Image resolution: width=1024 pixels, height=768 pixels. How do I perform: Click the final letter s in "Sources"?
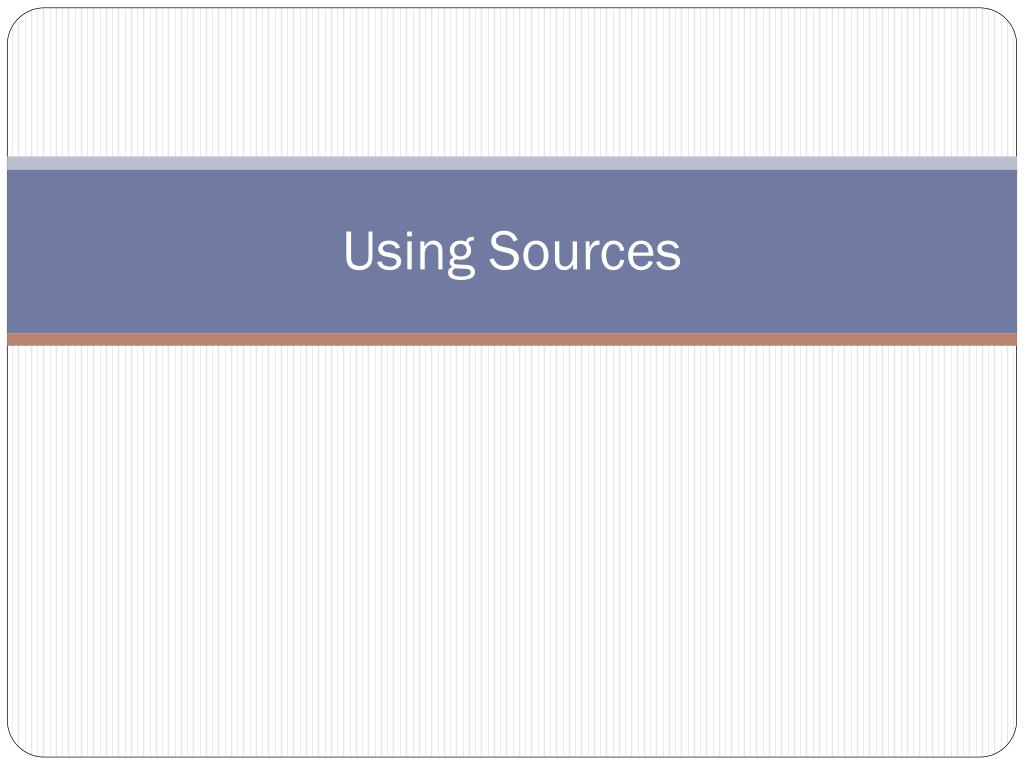pyautogui.click(x=668, y=256)
